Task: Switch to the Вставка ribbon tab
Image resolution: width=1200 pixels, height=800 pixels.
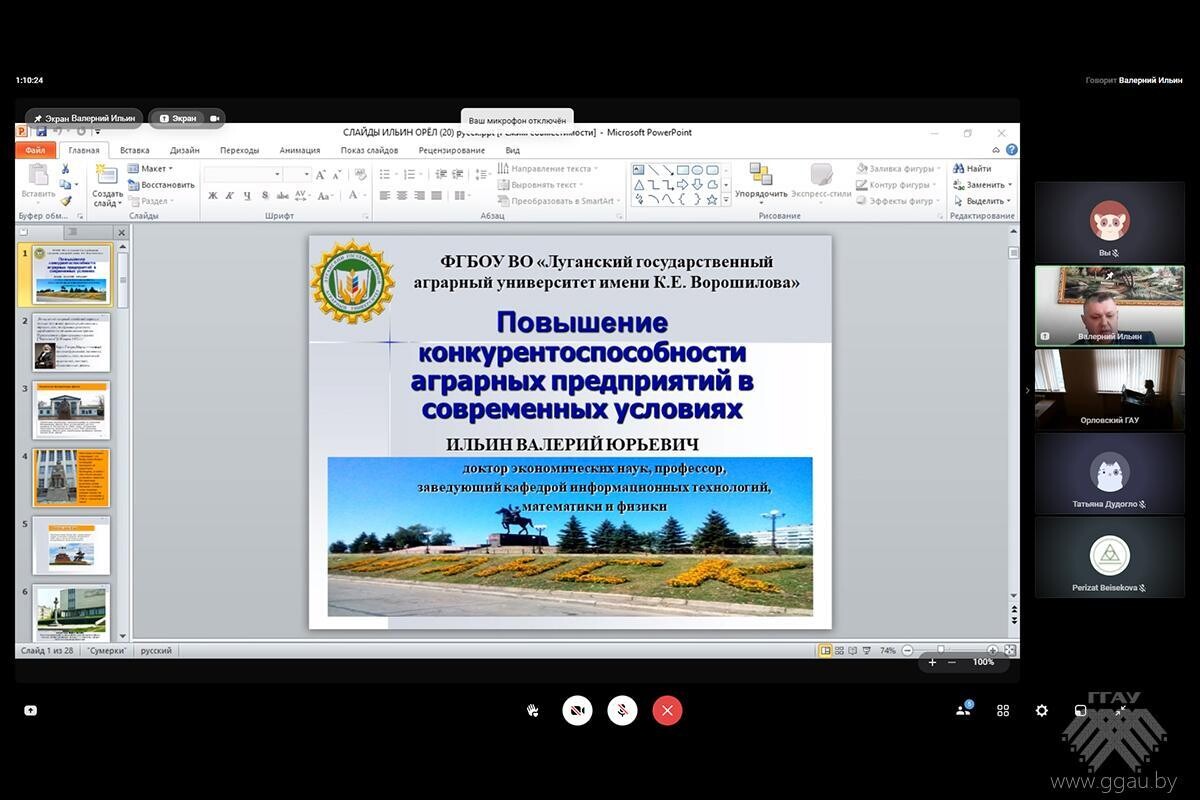Action: click(x=134, y=150)
